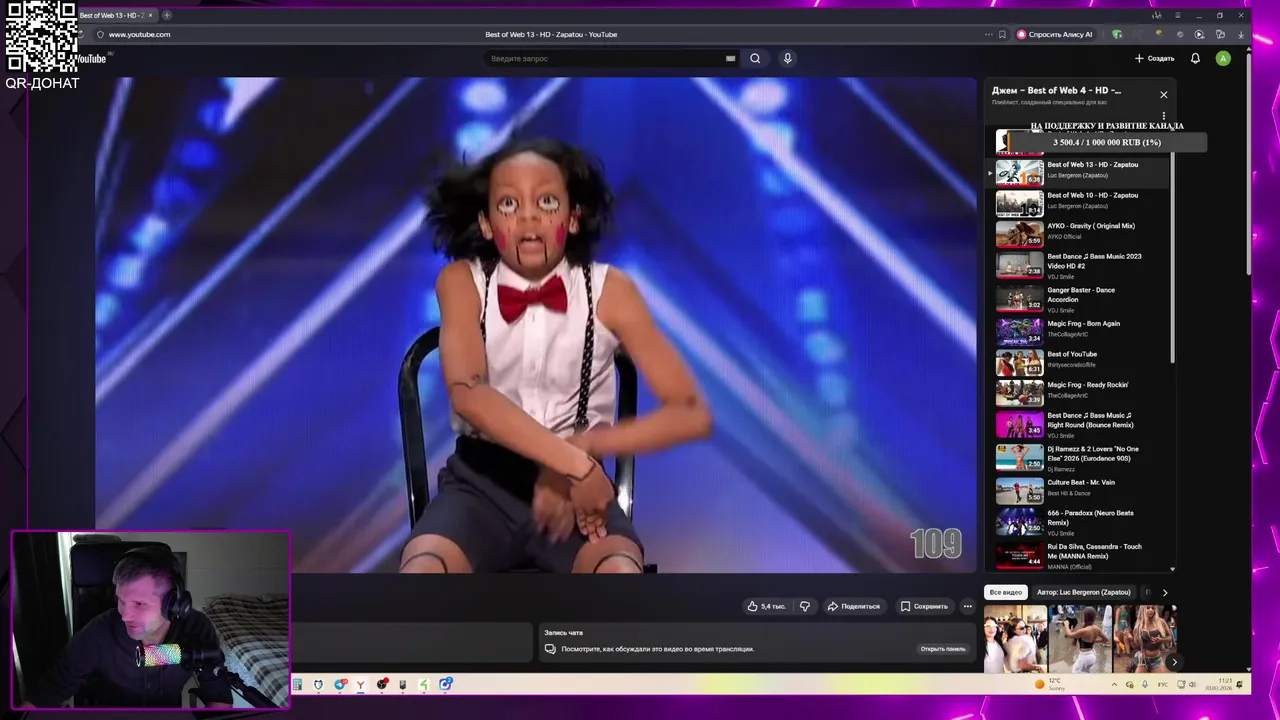Open browser downloads arrow icon
Screen dimensions: 1280x720
coord(1241,34)
